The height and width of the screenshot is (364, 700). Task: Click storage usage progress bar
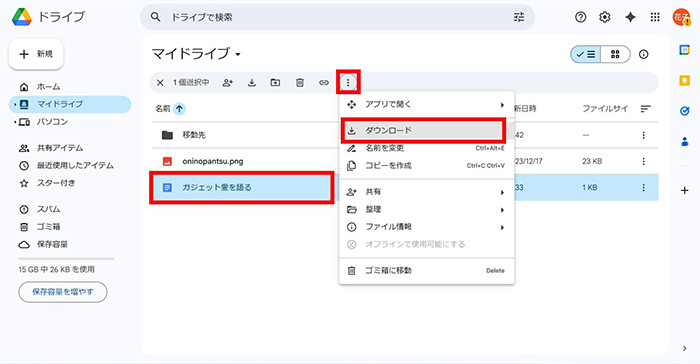pyautogui.click(x=66, y=258)
